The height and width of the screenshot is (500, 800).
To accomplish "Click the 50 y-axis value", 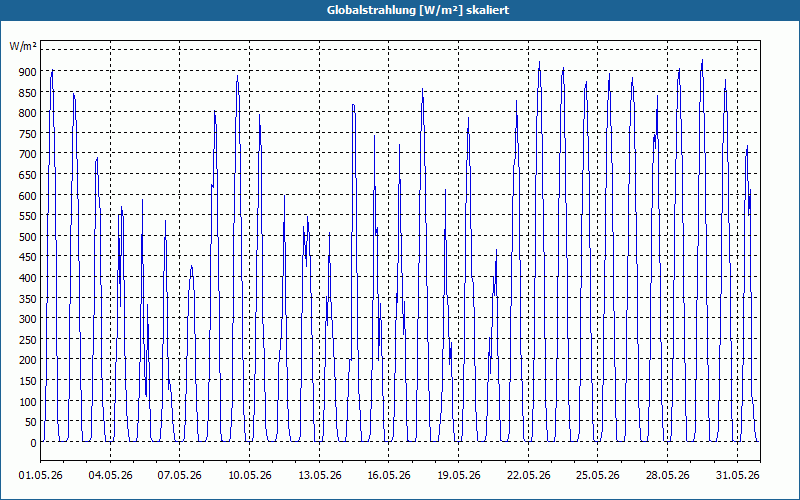I will coord(30,422).
